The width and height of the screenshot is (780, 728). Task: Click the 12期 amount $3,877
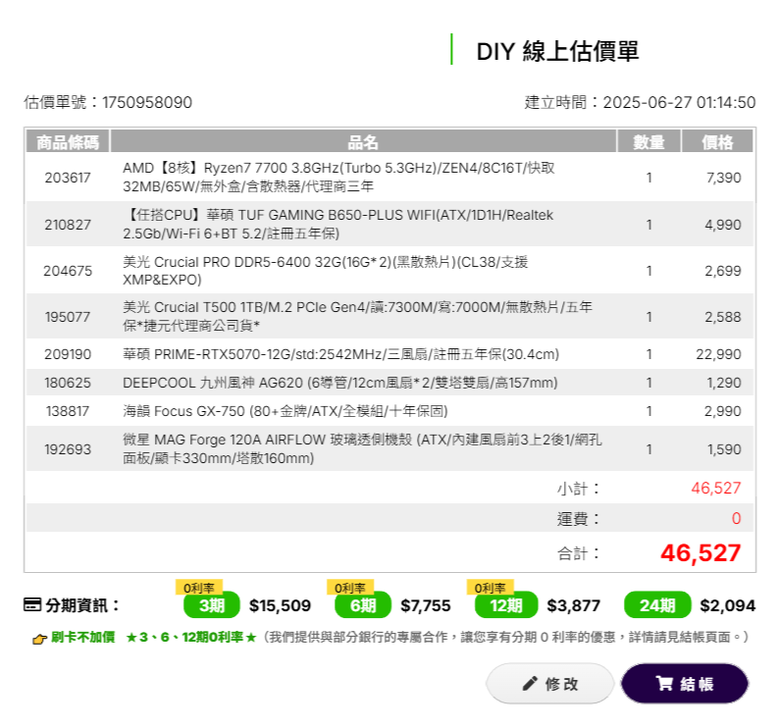point(574,606)
